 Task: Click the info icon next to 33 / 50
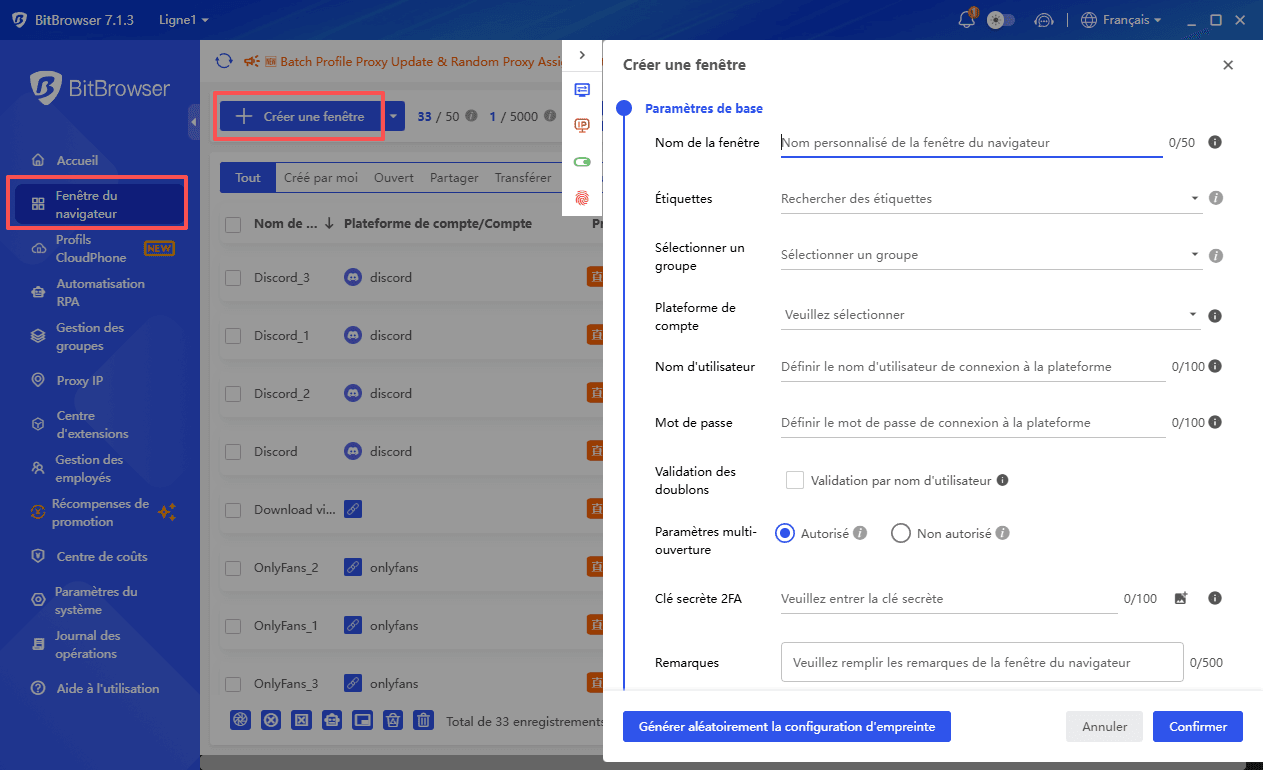tap(471, 116)
